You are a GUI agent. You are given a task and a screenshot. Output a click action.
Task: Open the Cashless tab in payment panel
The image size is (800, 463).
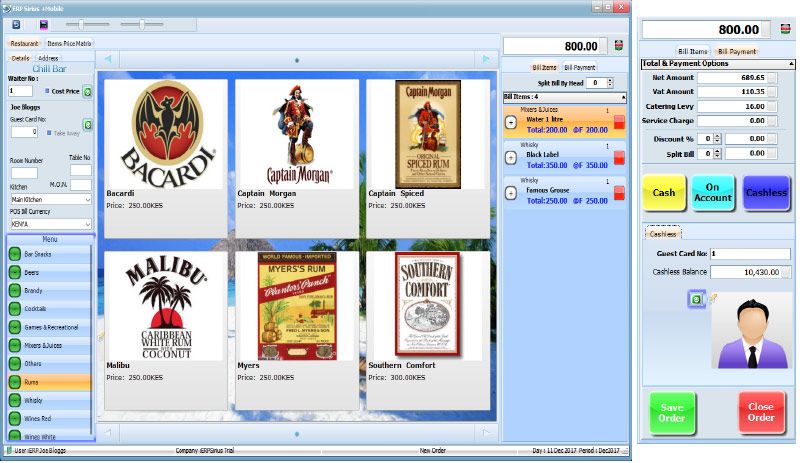[663, 234]
